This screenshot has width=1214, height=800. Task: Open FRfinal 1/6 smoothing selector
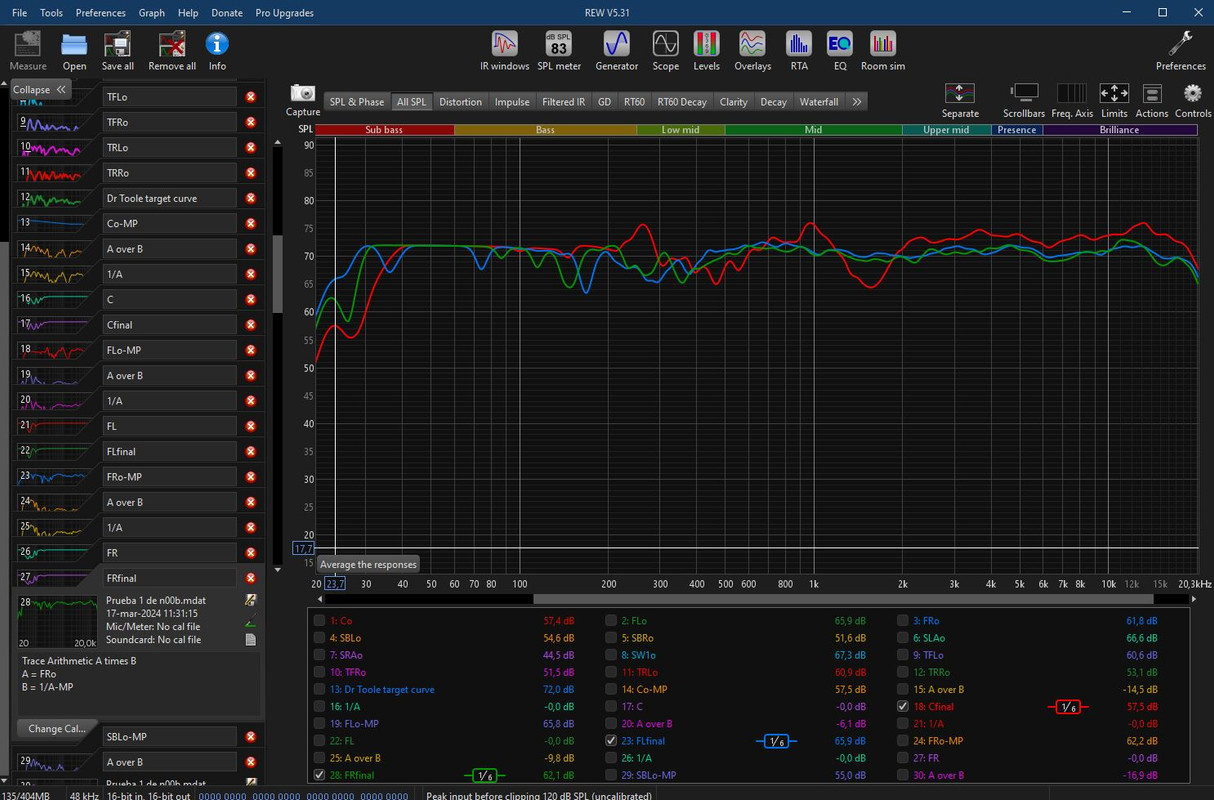pyautogui.click(x=484, y=775)
